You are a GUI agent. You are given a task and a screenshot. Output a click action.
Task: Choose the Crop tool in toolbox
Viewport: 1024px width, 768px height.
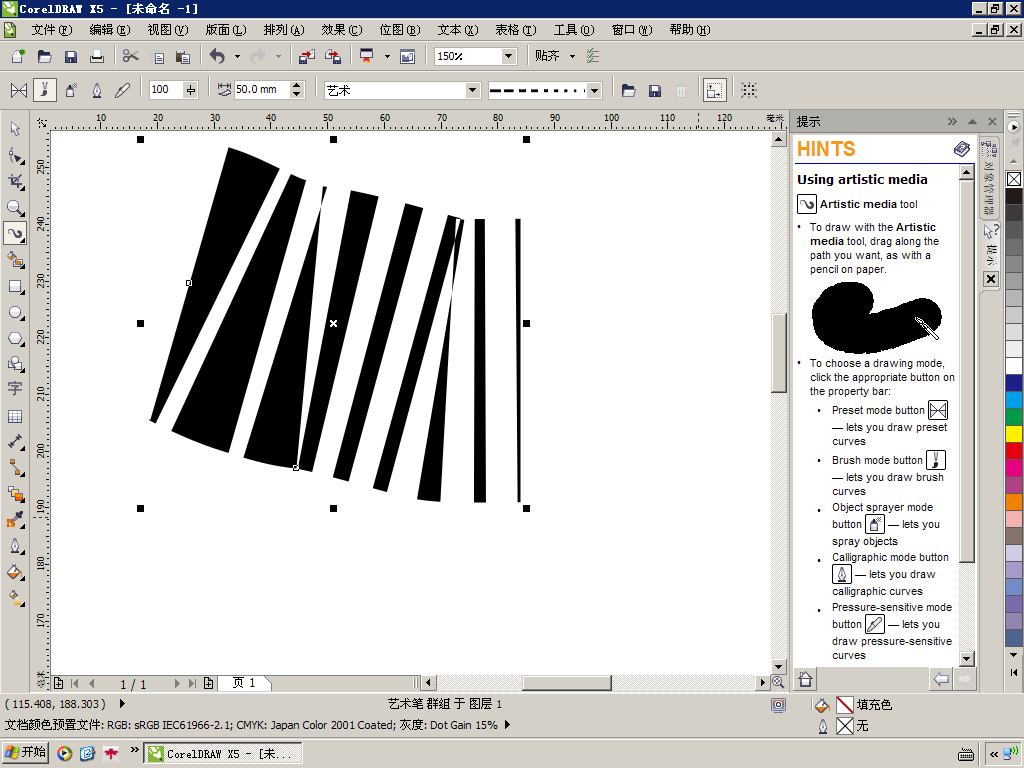coord(14,182)
